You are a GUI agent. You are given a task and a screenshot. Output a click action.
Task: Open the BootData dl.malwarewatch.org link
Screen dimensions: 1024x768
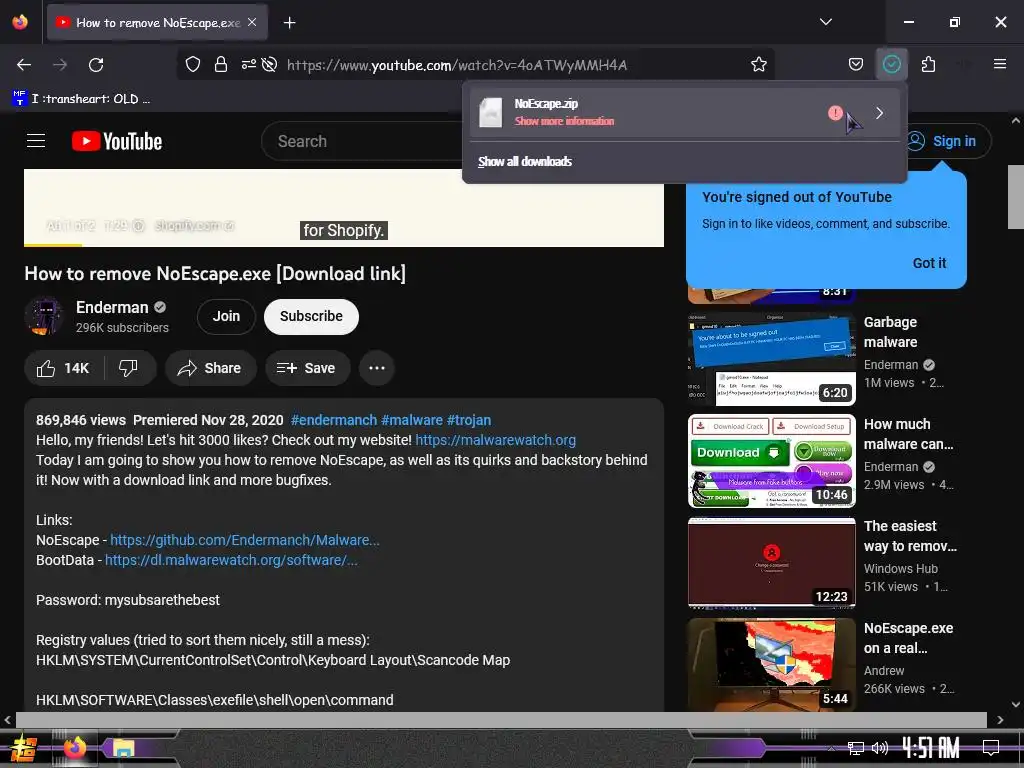[231, 560]
